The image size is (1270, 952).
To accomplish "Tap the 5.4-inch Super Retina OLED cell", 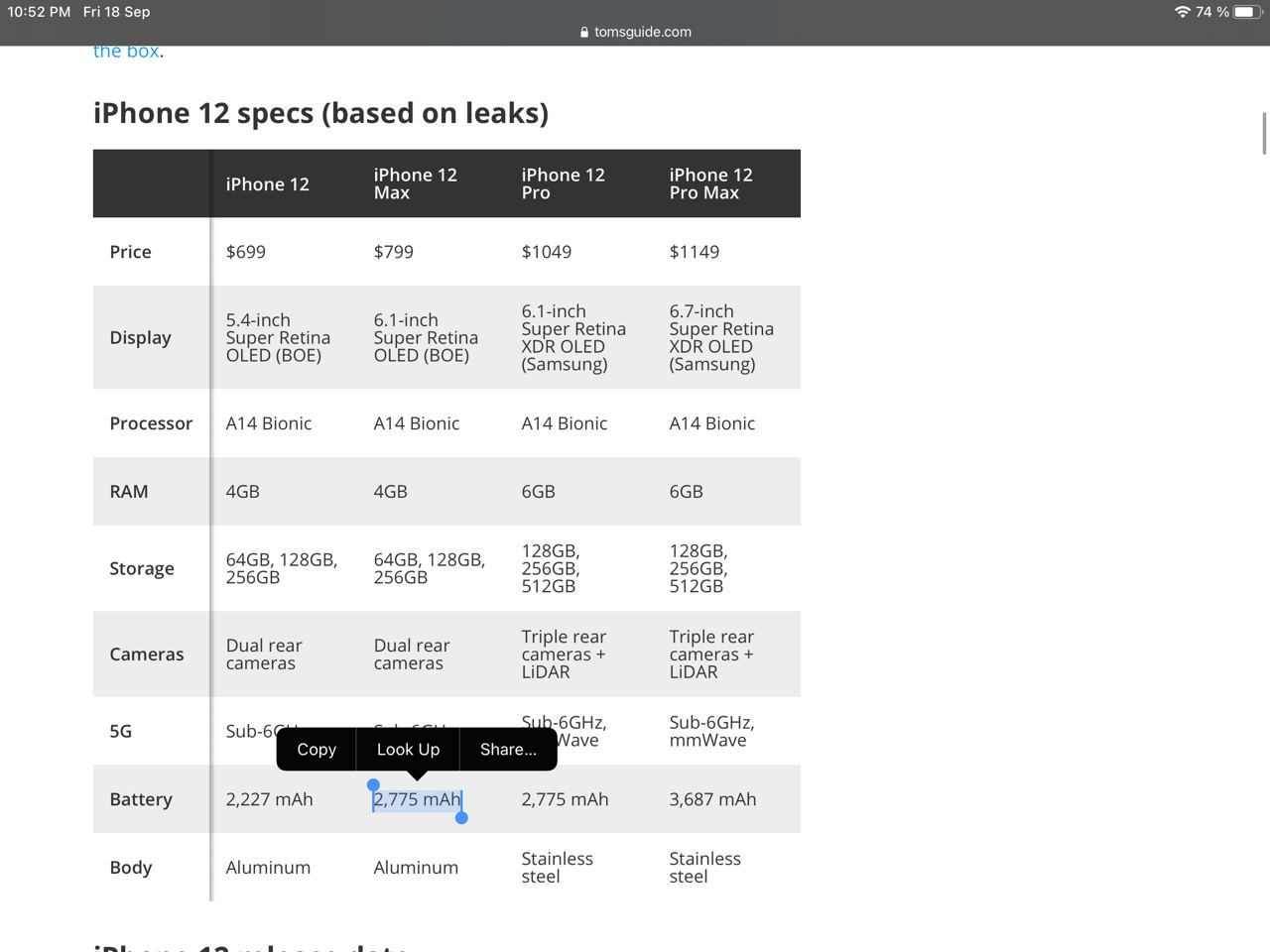I will (x=279, y=338).
